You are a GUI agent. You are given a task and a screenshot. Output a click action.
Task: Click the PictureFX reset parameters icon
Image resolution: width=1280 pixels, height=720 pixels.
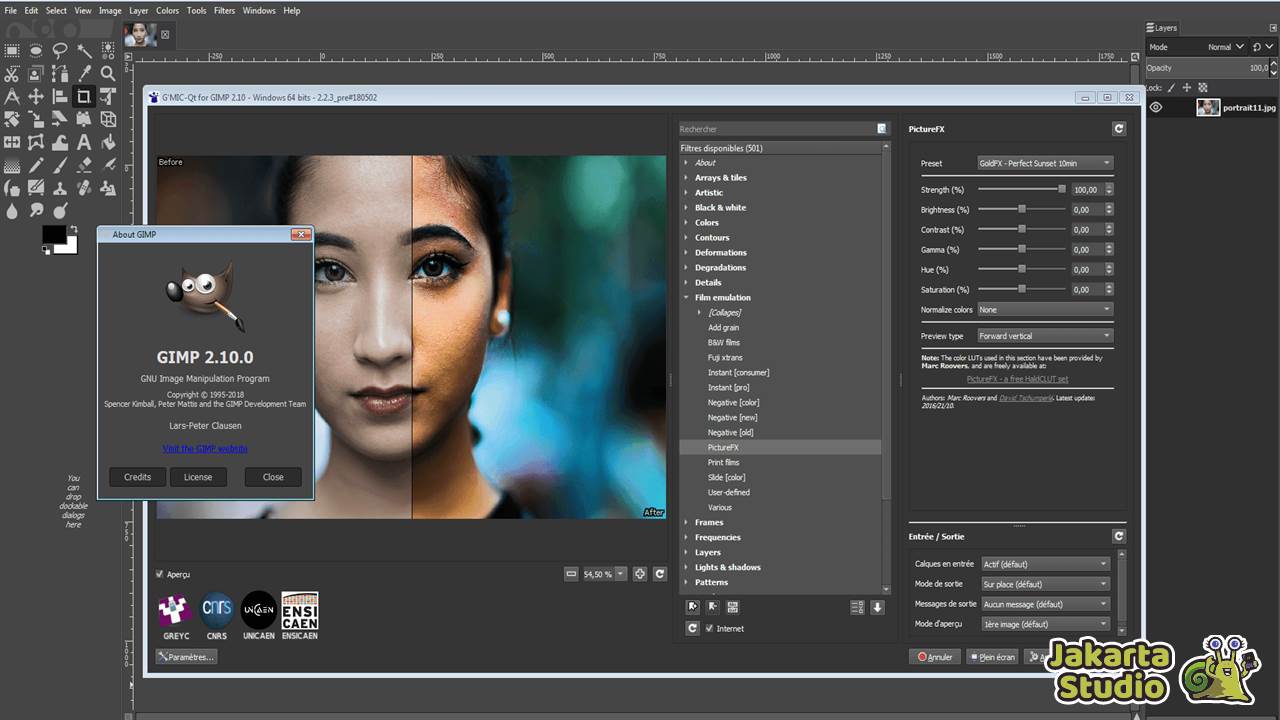point(1118,129)
